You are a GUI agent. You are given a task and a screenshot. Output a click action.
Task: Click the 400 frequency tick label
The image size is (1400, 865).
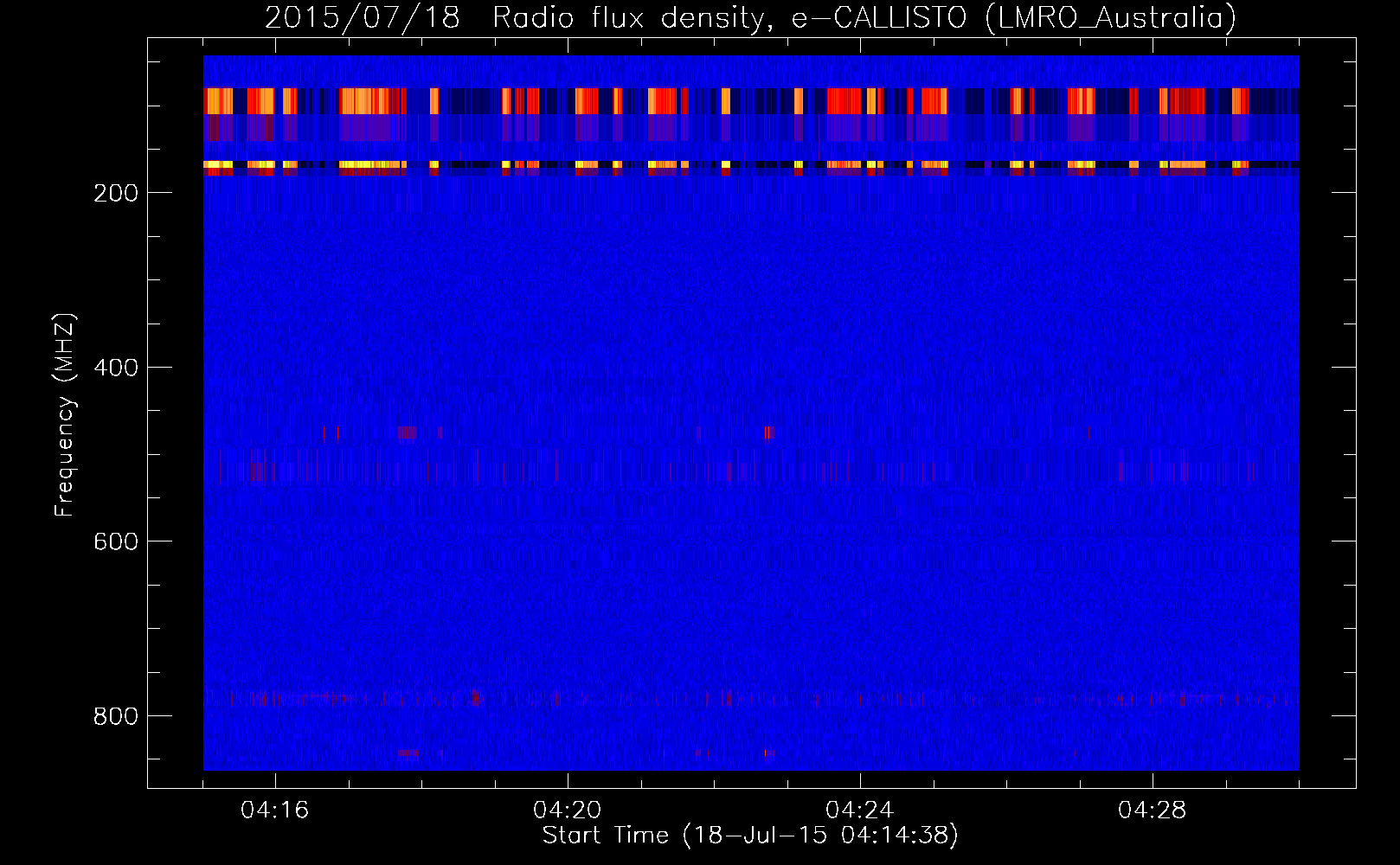(x=115, y=368)
